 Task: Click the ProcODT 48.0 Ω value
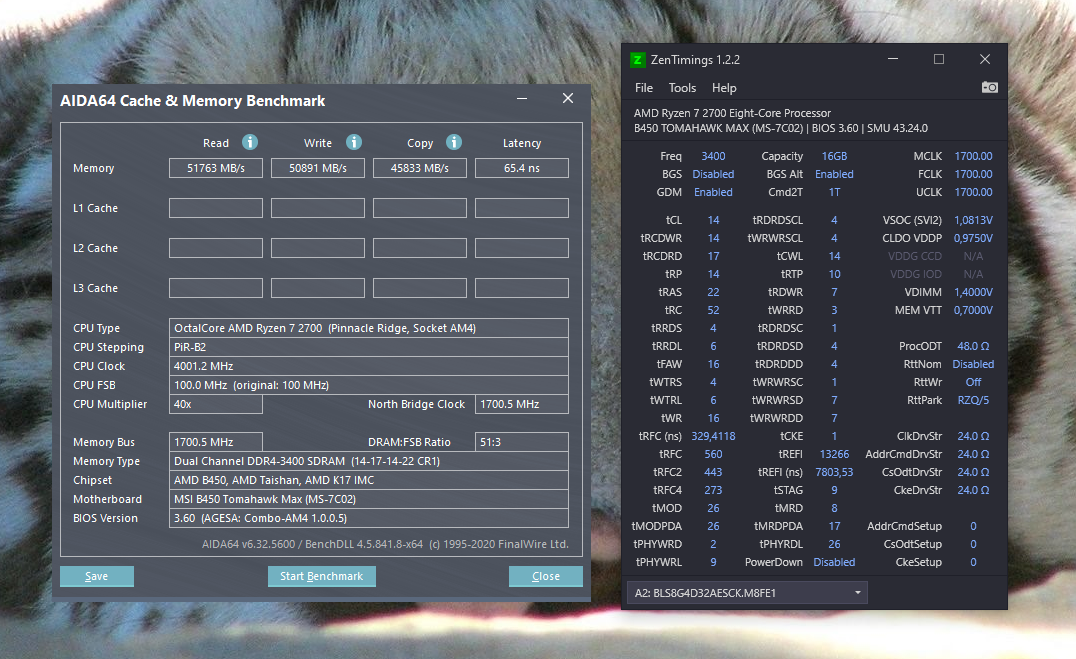pyautogui.click(x=973, y=346)
